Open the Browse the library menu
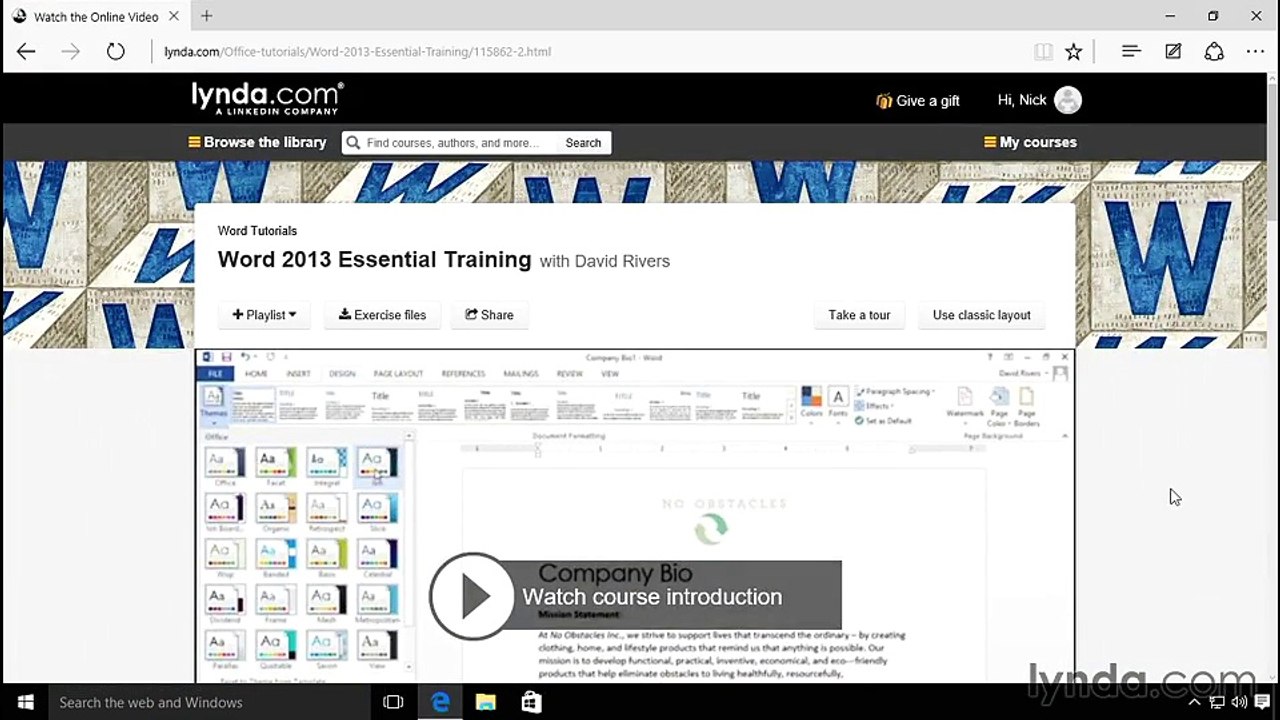The image size is (1280, 720). click(257, 142)
